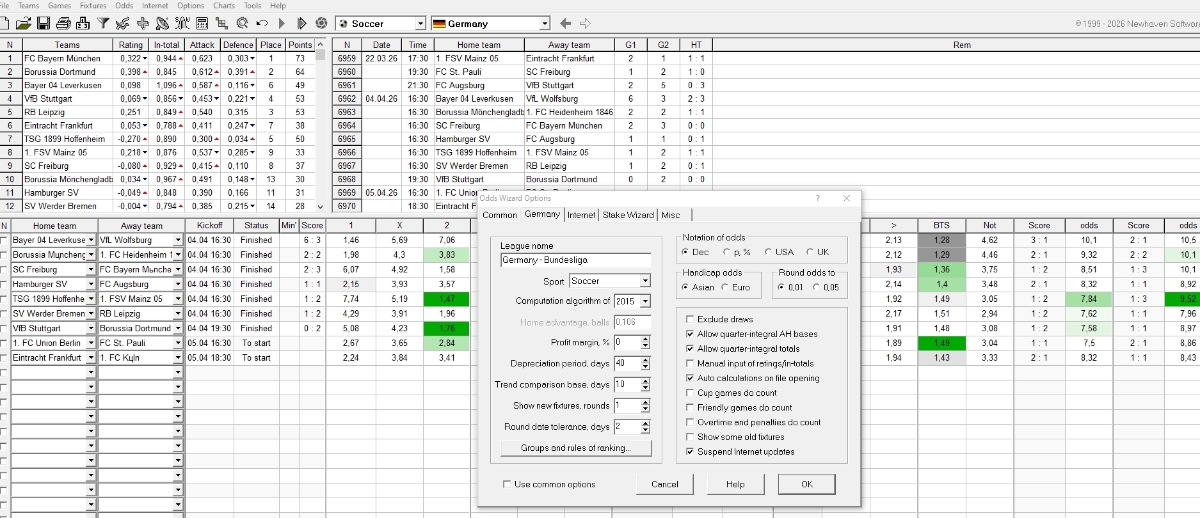Viewport: 1200px width, 518px height.
Task: Click the Save floppy disk icon
Action: click(x=44, y=23)
